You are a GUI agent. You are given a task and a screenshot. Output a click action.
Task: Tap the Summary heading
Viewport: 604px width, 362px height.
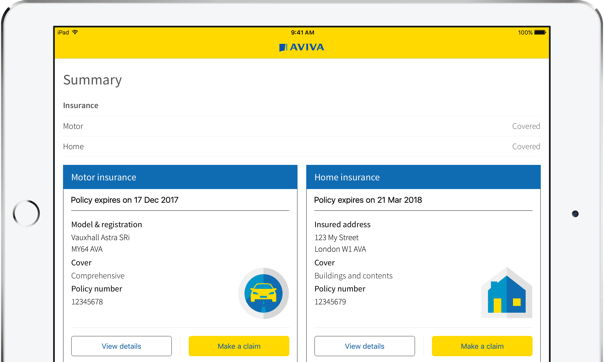click(x=92, y=80)
